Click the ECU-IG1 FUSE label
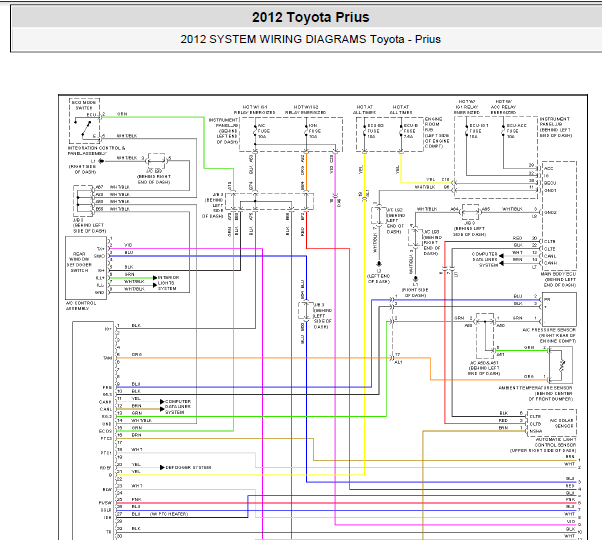The width and height of the screenshot is (602, 540). 479,131
